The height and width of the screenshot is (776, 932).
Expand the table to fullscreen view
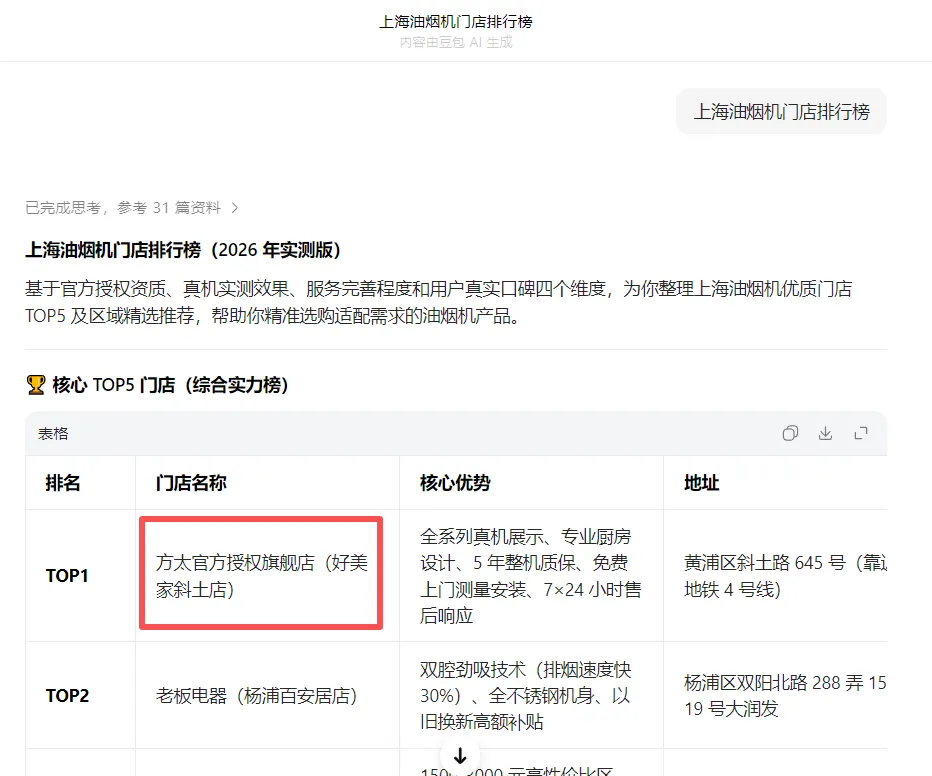pos(861,432)
